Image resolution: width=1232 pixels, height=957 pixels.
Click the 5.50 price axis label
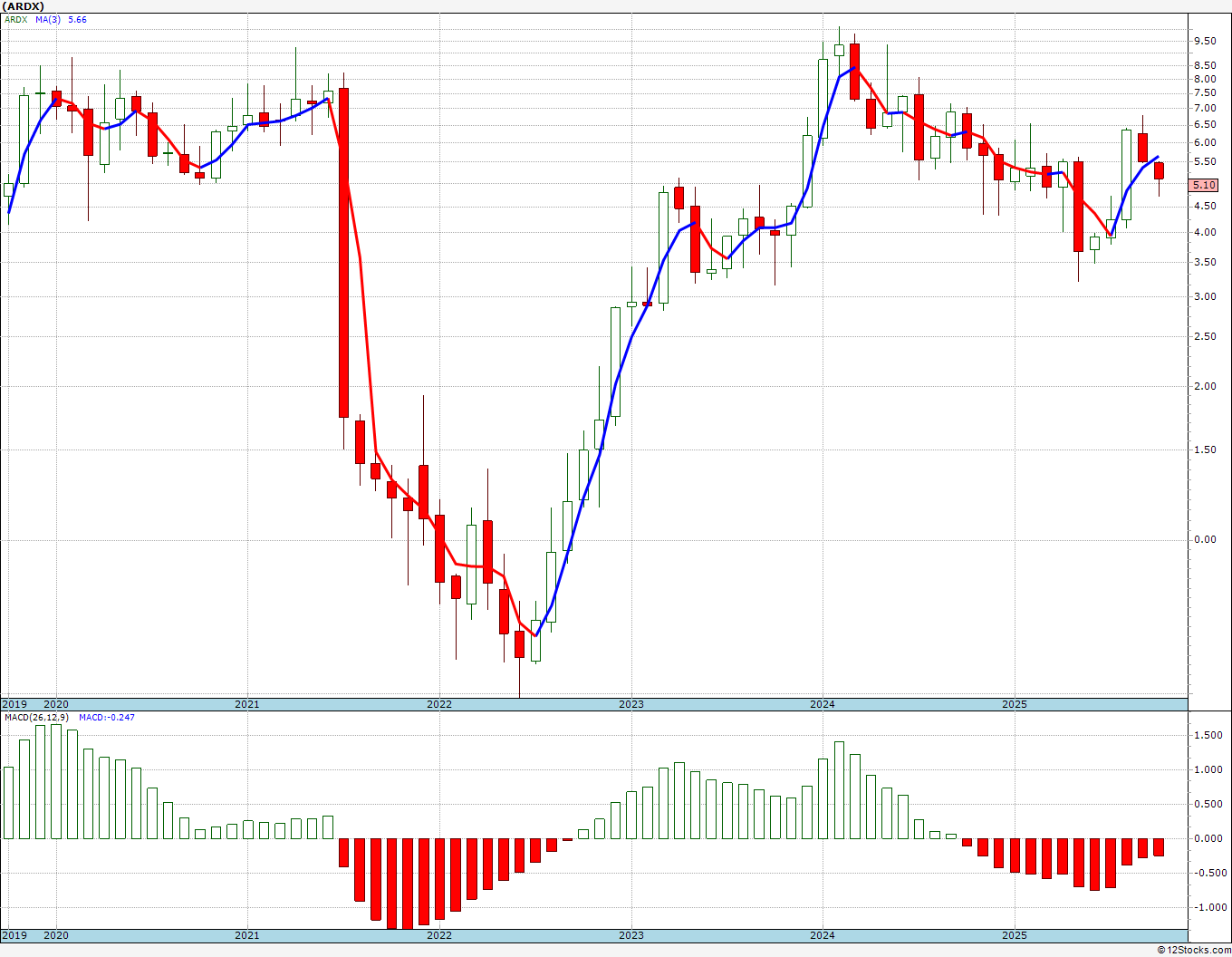[x=1205, y=161]
